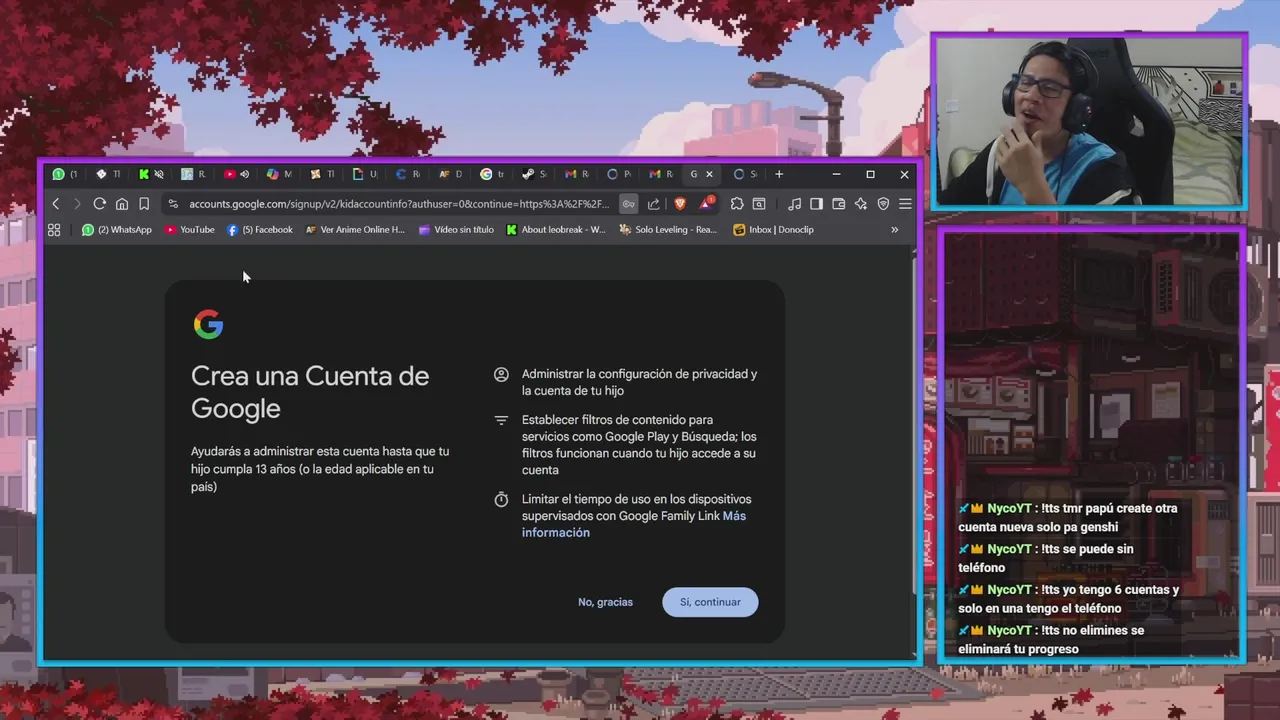Show hidden bookmarks with the chevron overflow
Screen dimensions: 1280x720
point(894,230)
